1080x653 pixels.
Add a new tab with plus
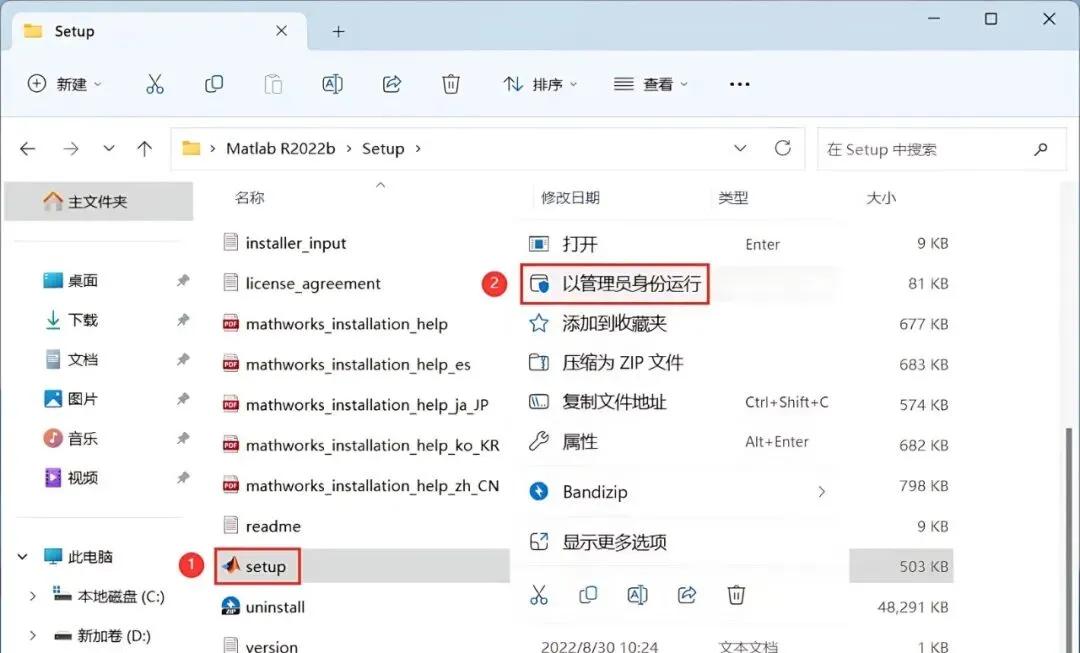click(338, 32)
